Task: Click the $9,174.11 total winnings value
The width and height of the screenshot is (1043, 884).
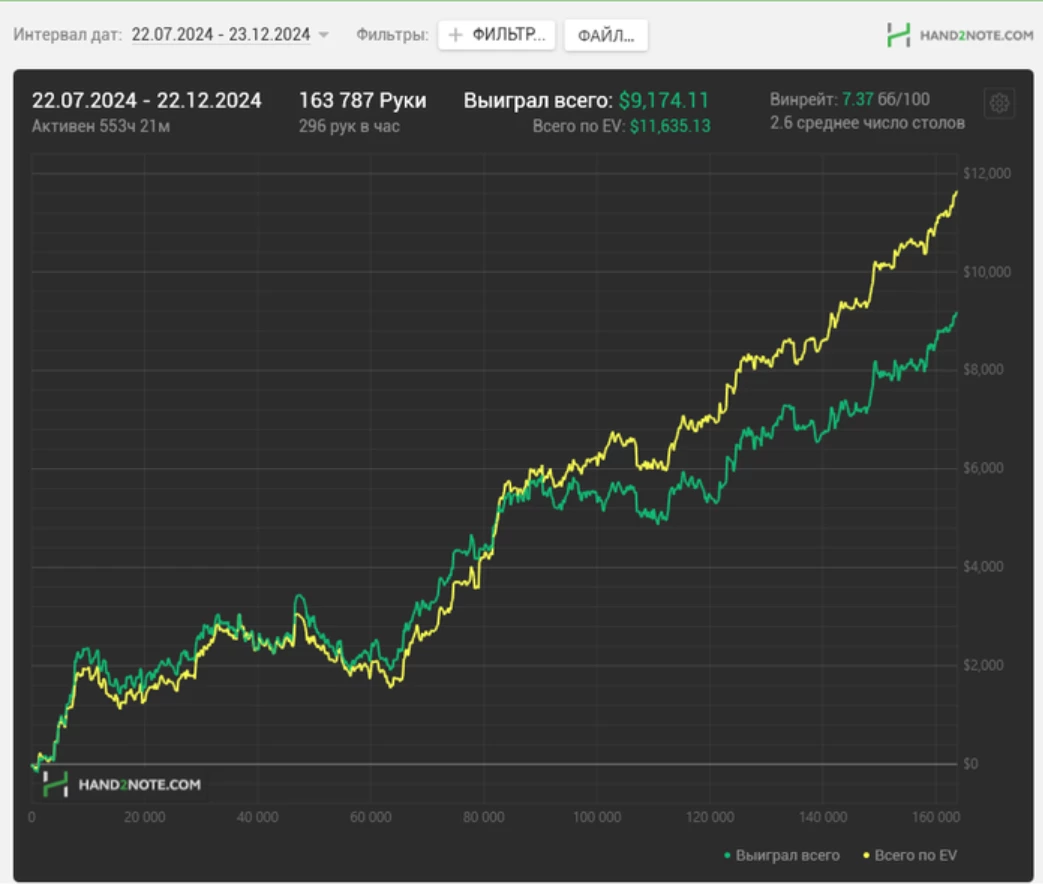Action: [663, 100]
